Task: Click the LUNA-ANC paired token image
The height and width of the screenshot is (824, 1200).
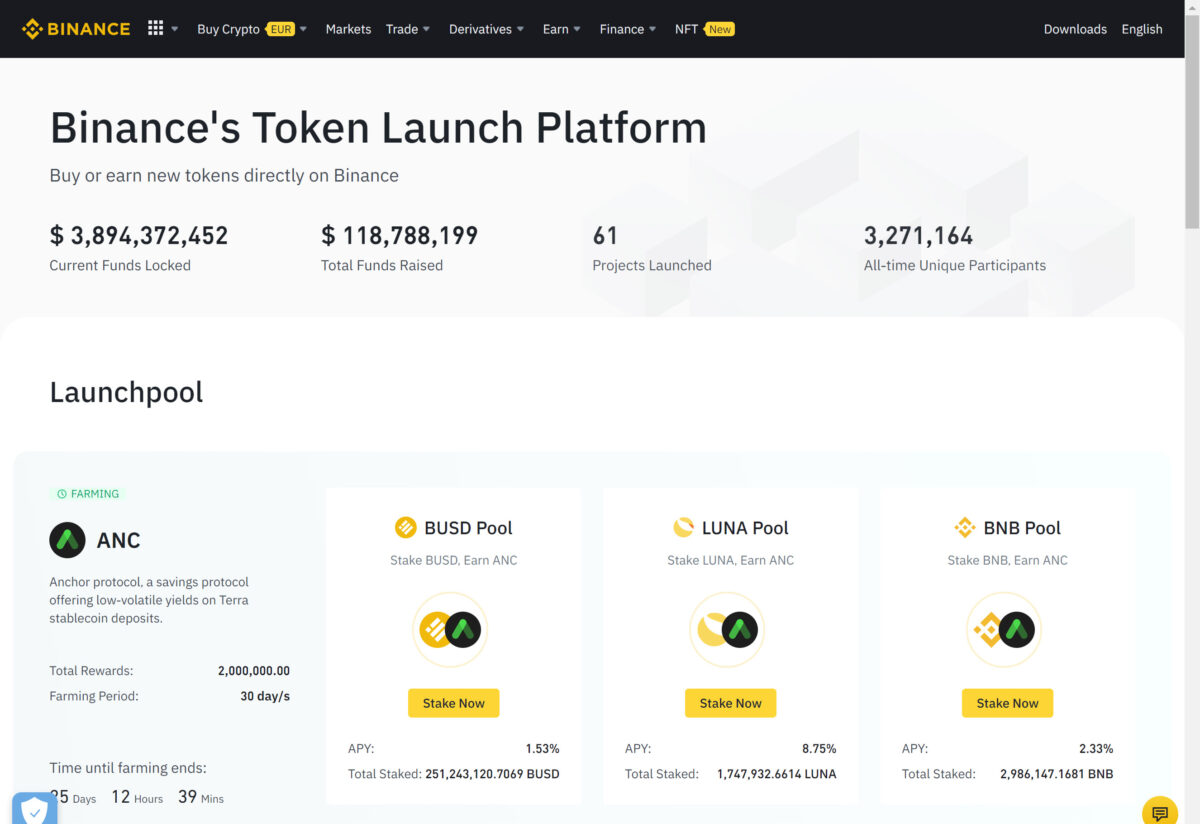Action: pos(727,630)
